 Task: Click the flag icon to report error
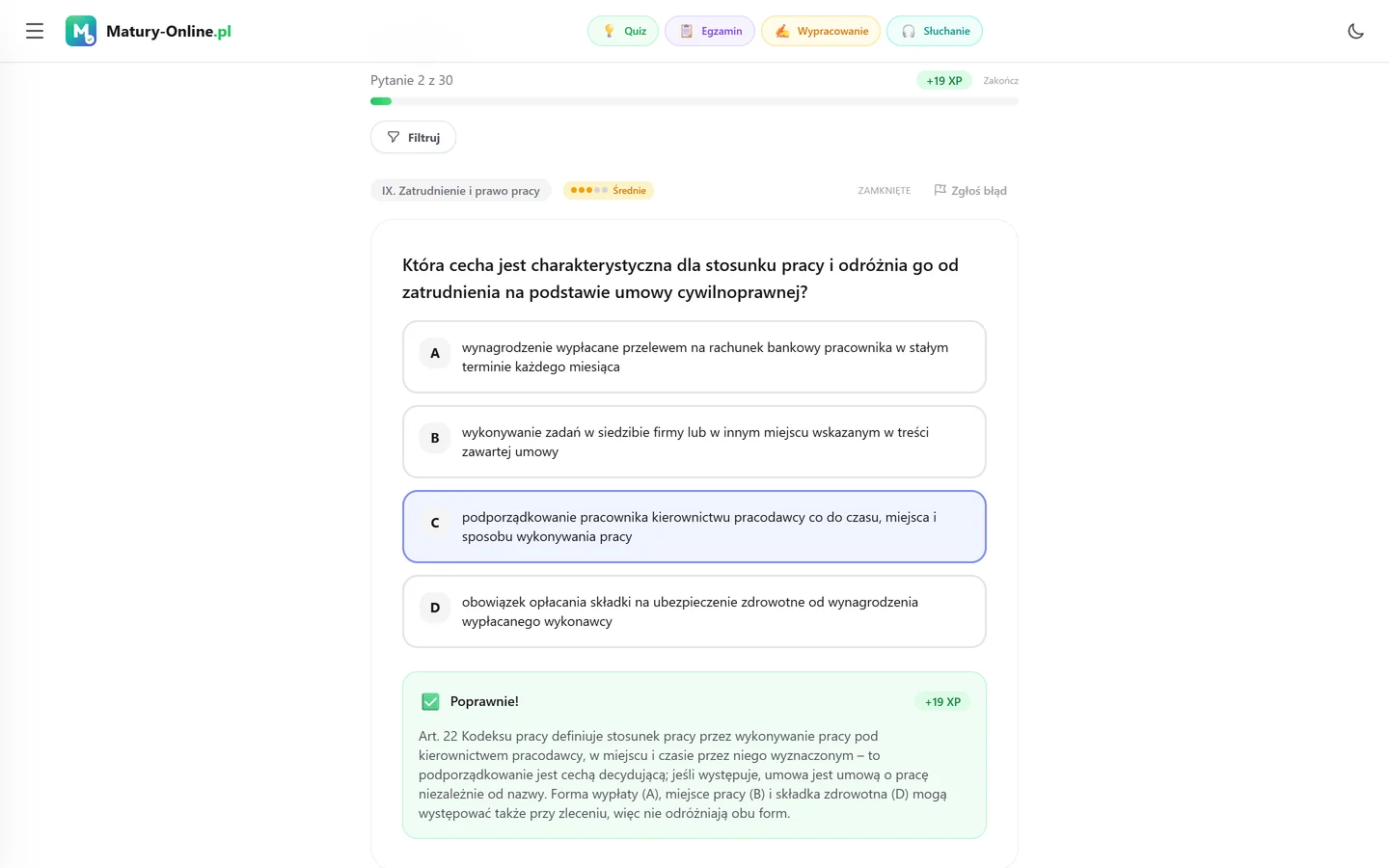coord(940,190)
